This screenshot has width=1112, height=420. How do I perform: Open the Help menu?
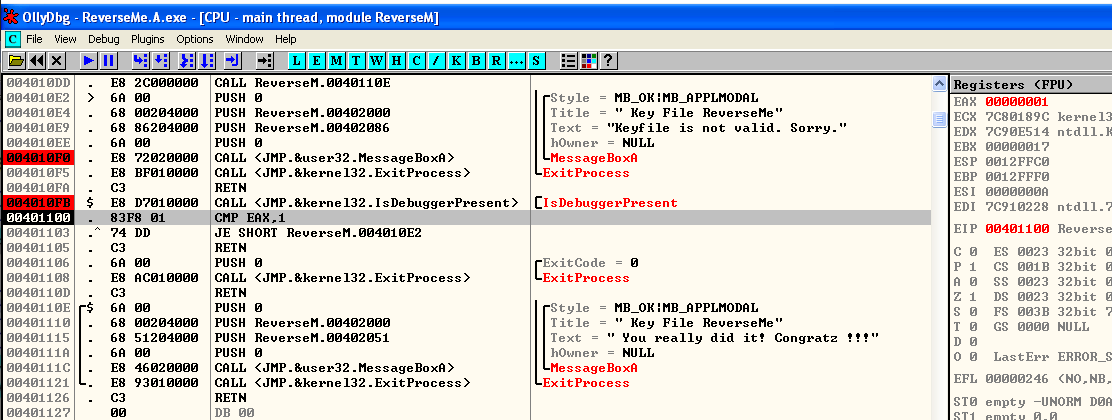[x=286, y=39]
